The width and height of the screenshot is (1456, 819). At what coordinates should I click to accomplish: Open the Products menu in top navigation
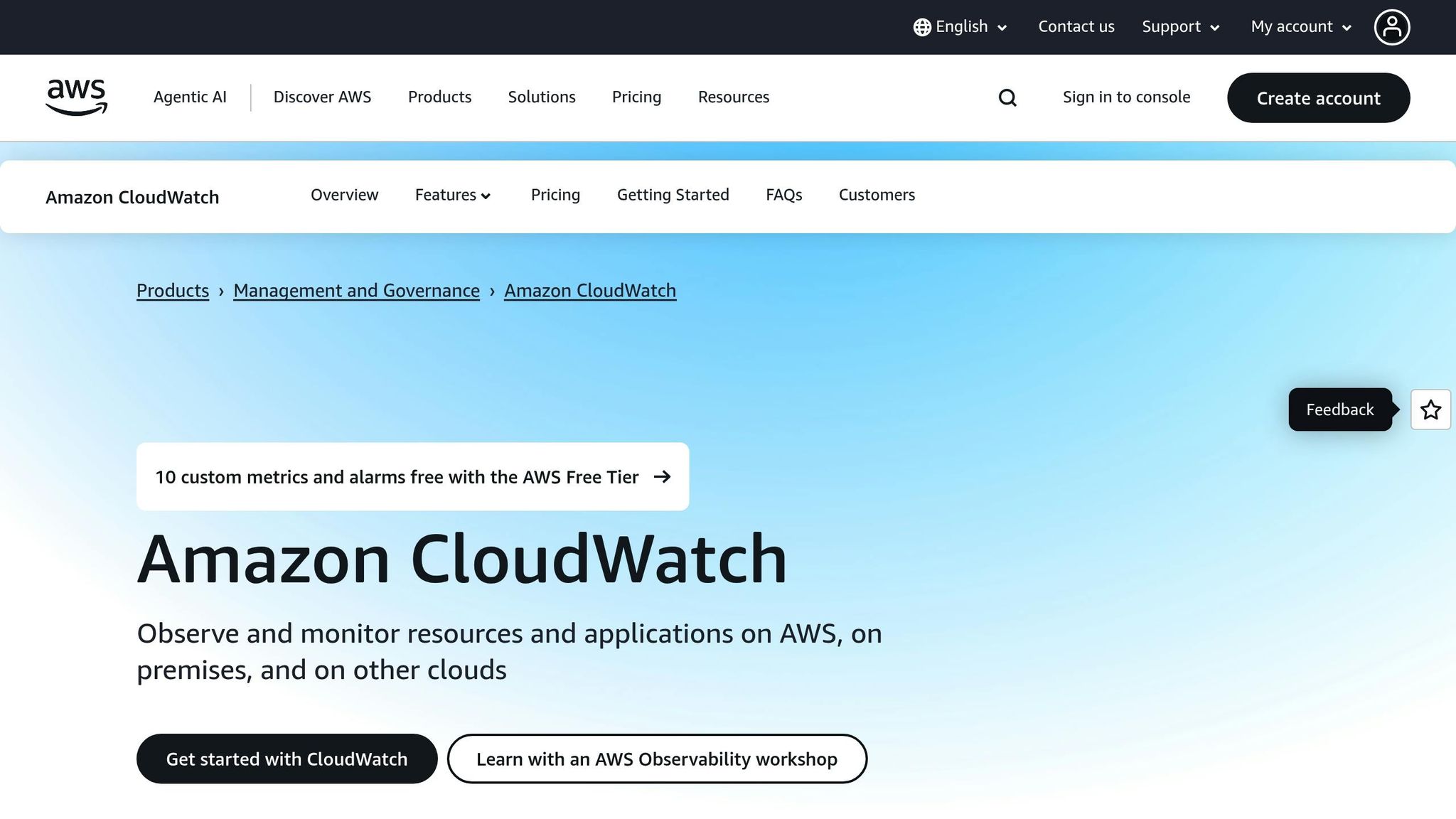point(439,97)
